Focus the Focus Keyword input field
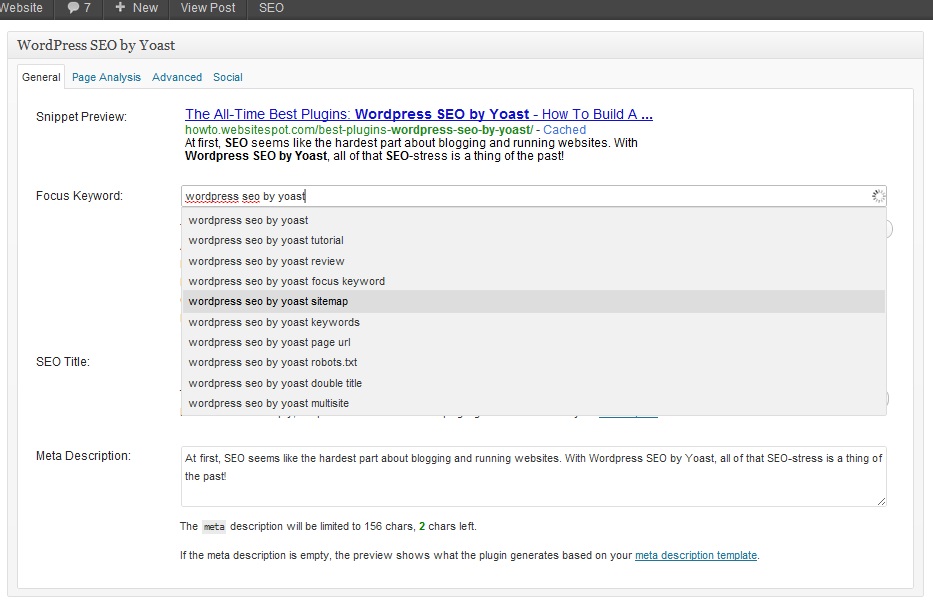Screen dimensions: 933x607 tap(533, 196)
